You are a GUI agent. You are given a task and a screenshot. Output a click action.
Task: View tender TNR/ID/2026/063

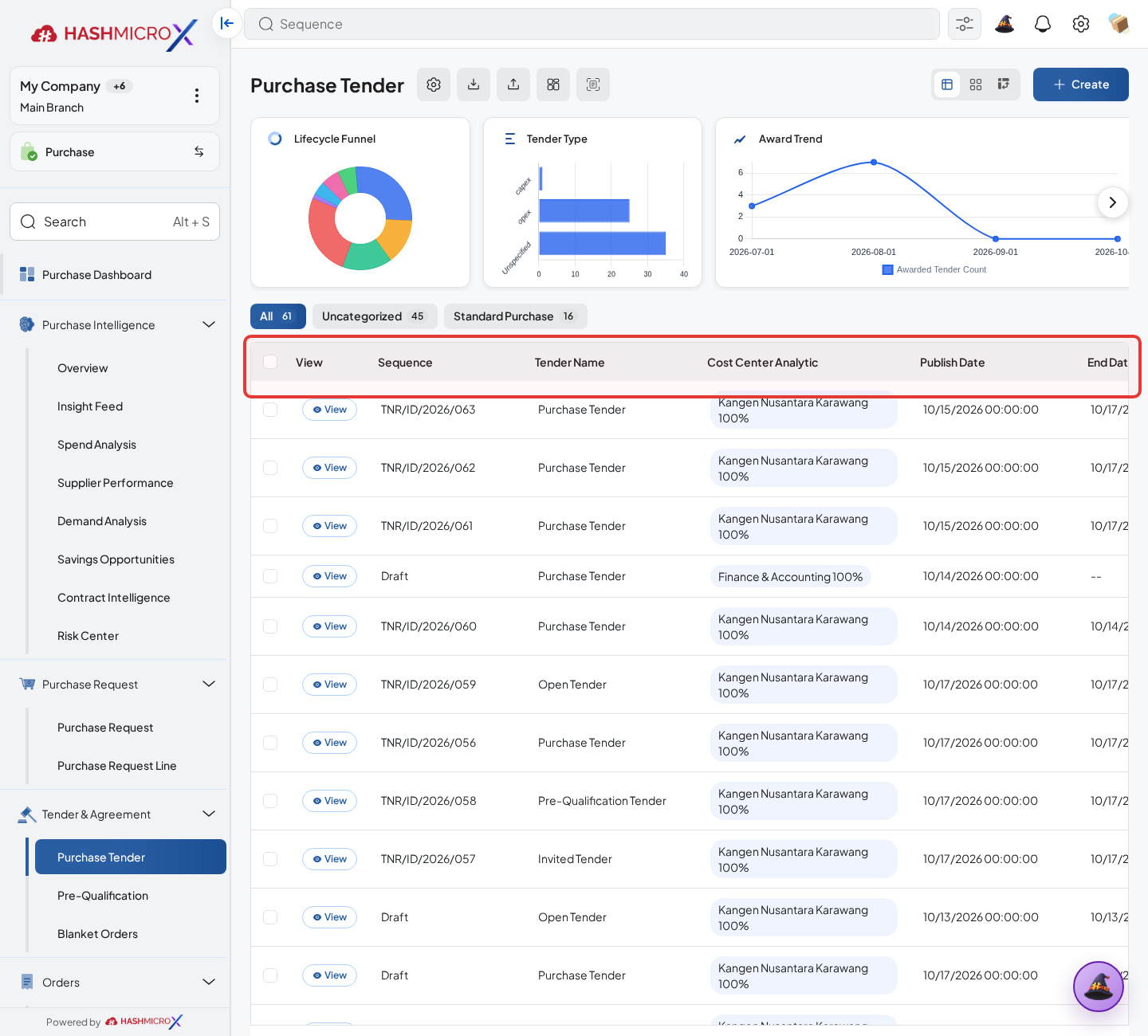(x=329, y=410)
